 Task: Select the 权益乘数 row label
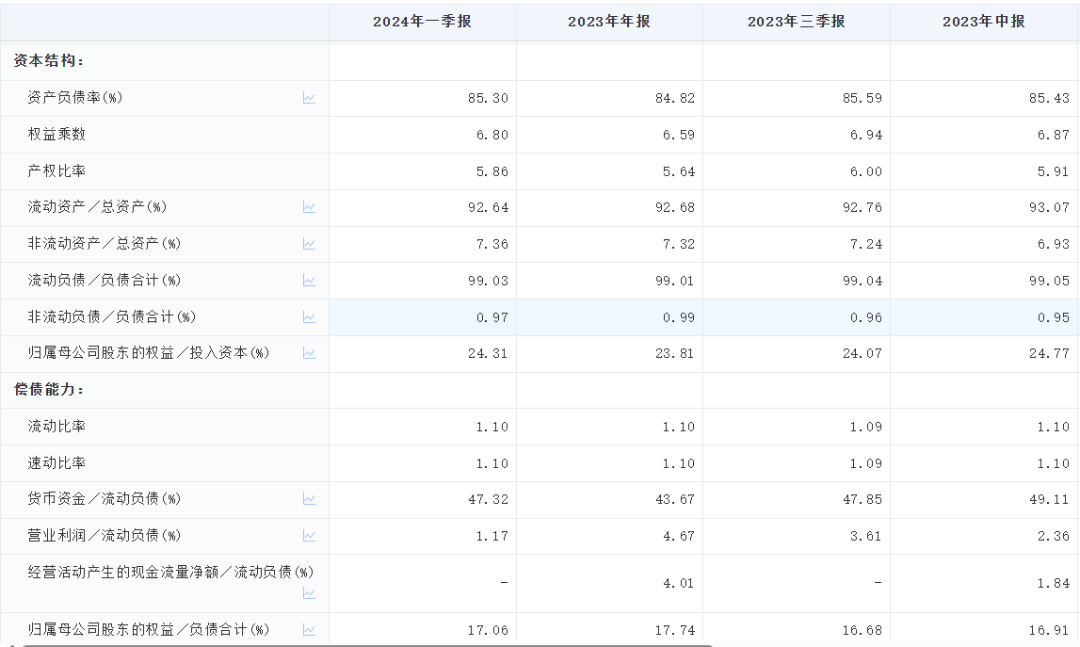(57, 135)
